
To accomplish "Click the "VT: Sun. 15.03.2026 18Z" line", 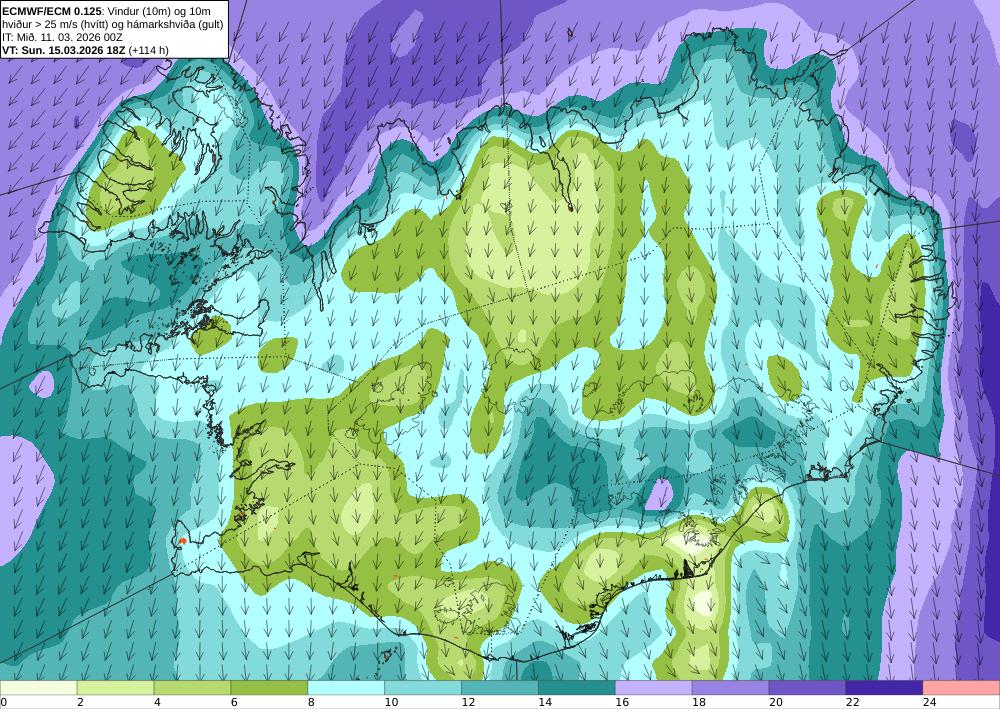I will (x=64, y=50).
